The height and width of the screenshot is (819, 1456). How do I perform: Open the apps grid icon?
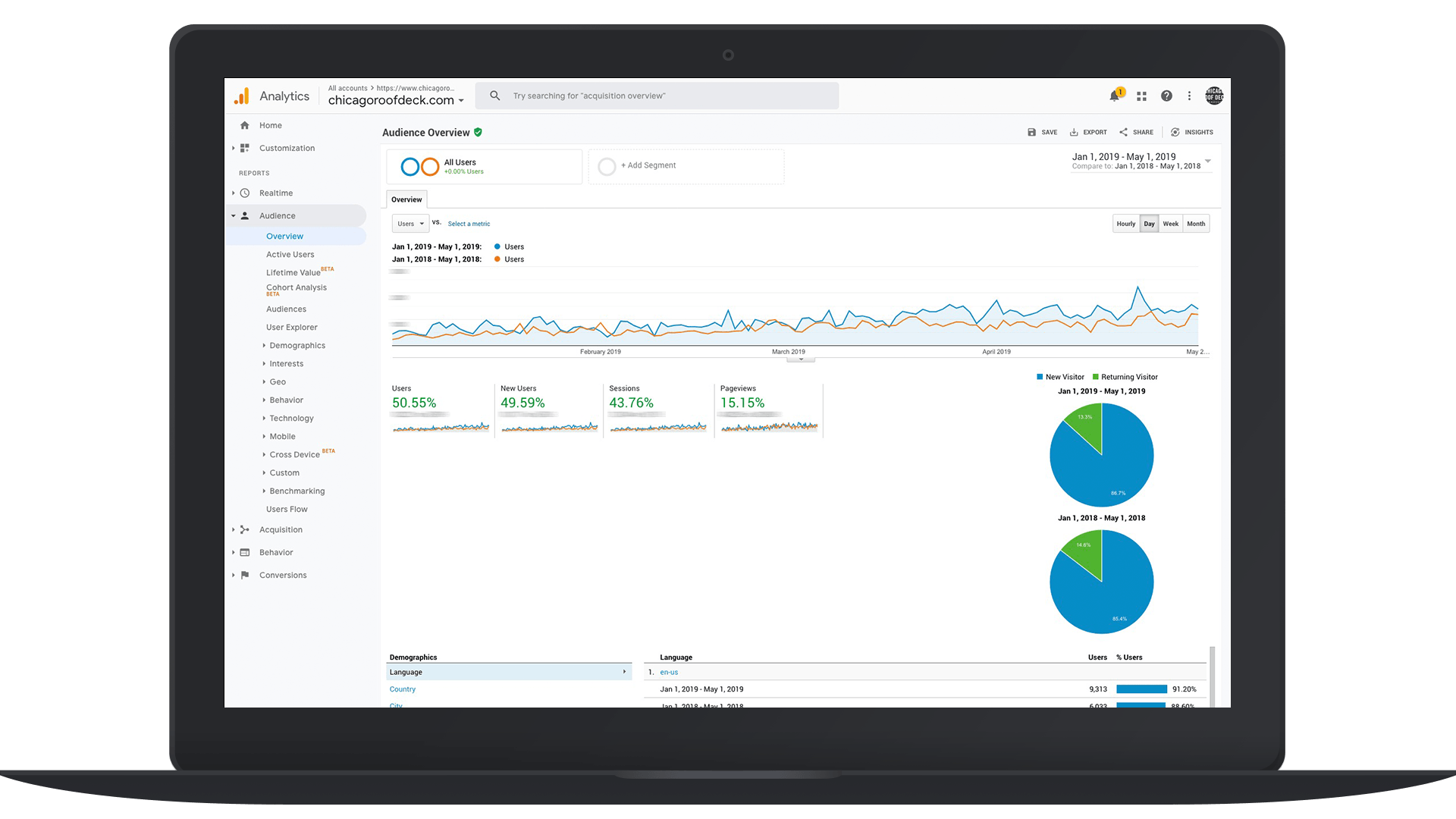pos(1141,96)
